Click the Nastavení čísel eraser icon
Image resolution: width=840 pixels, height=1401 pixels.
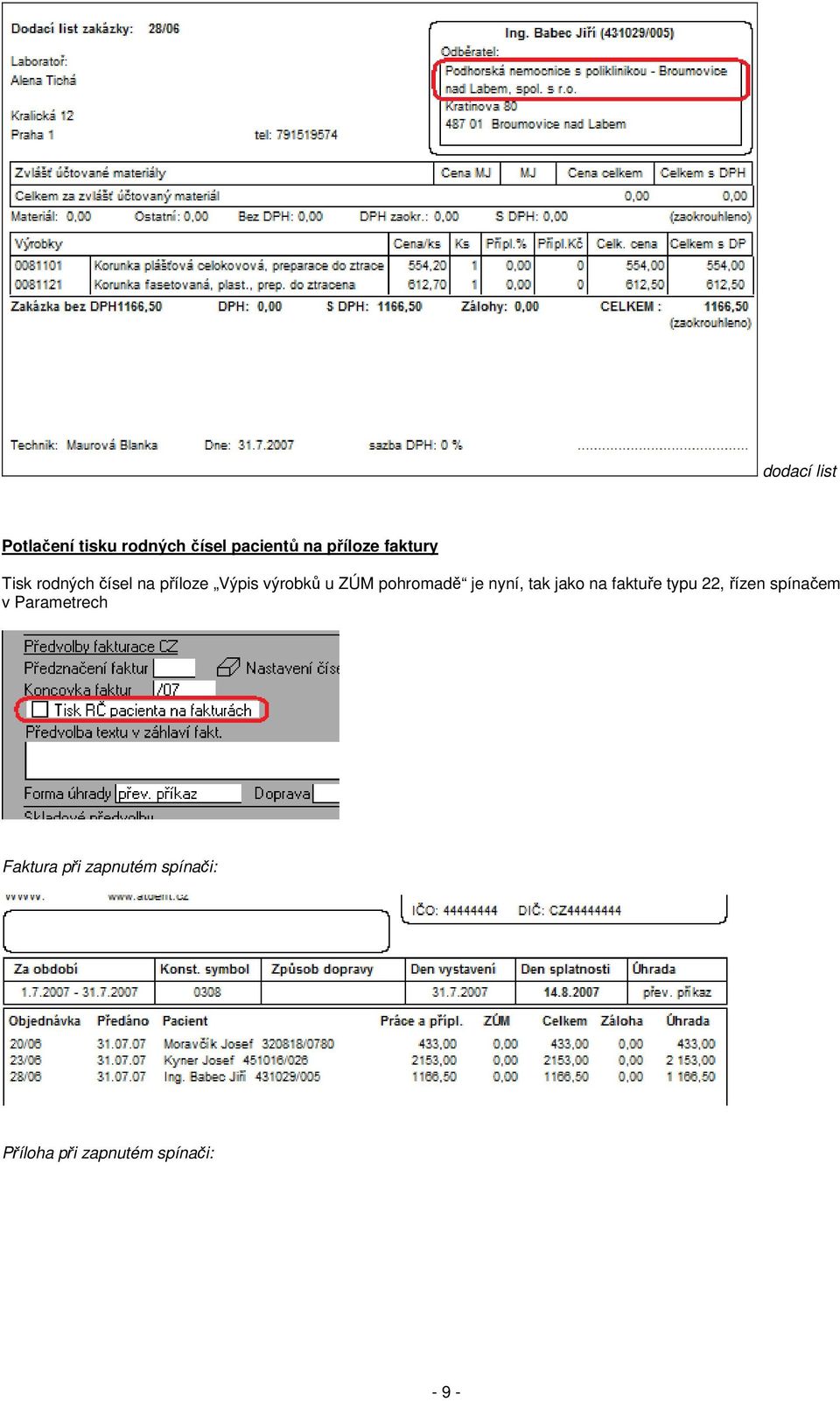(x=227, y=667)
